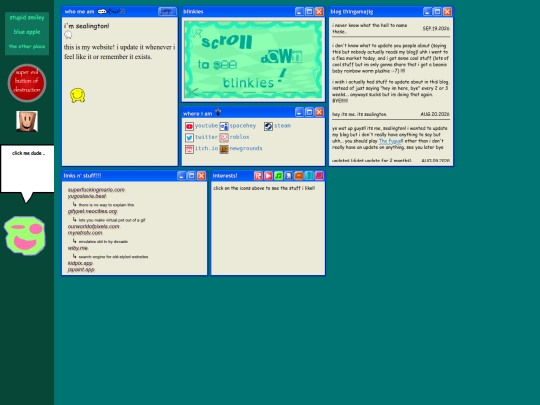This screenshot has width=540, height=405.
Task: Open the myretrotv.com link
Action: (x=85, y=233)
